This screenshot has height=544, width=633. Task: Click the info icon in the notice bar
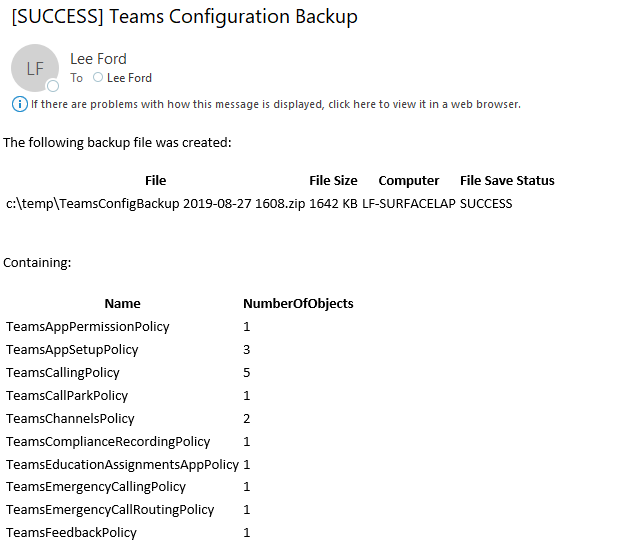click(19, 104)
